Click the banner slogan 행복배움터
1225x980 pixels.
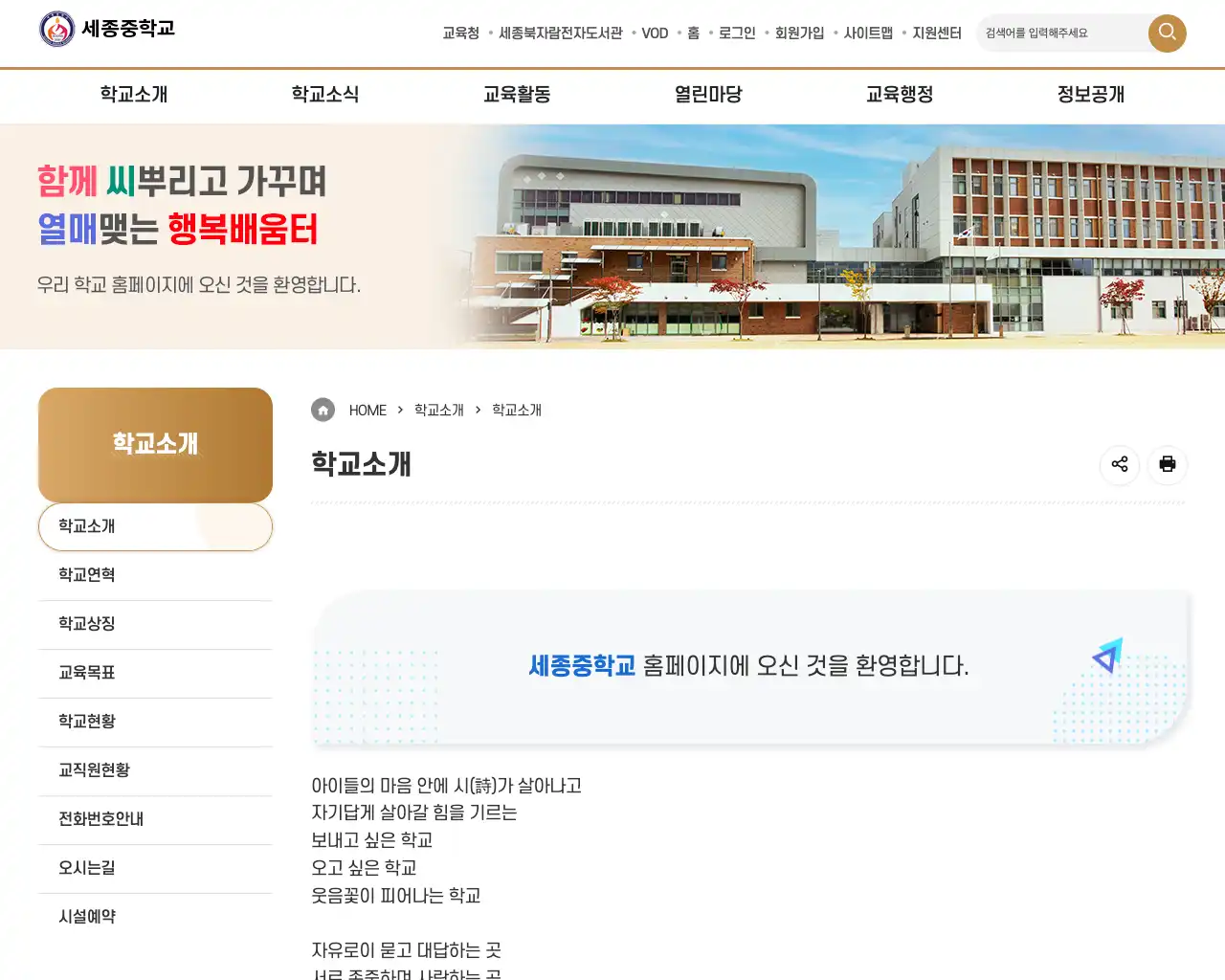coord(243,230)
